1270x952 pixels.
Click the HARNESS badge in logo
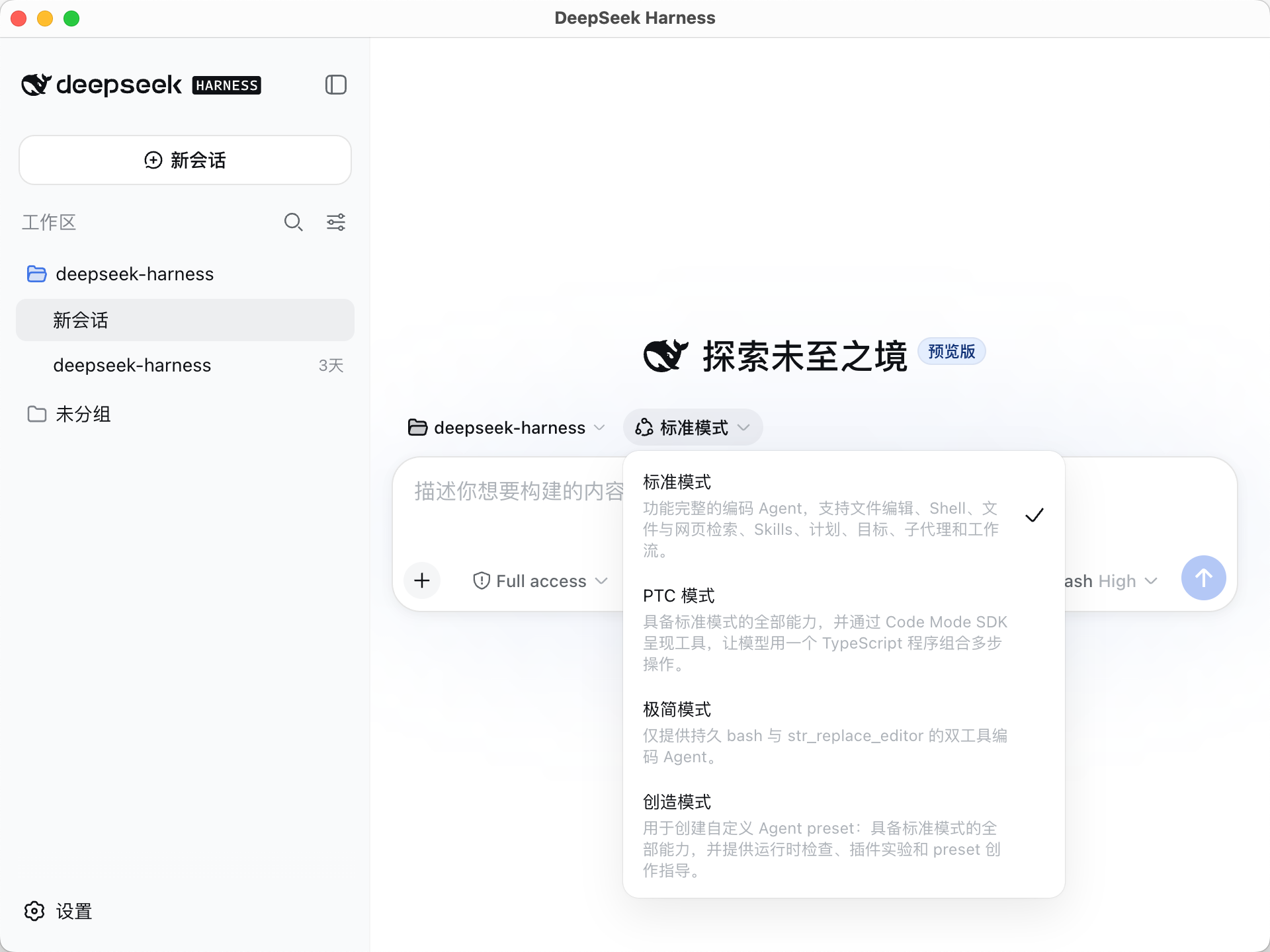(x=227, y=85)
